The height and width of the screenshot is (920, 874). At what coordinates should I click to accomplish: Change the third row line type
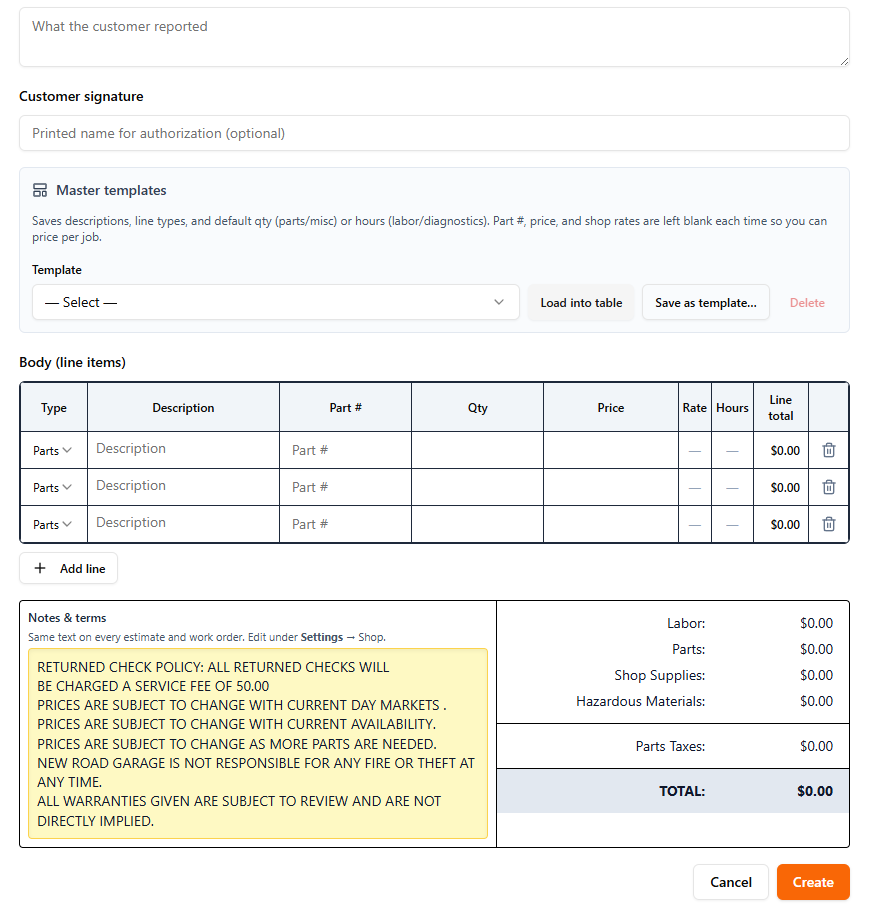[53, 524]
